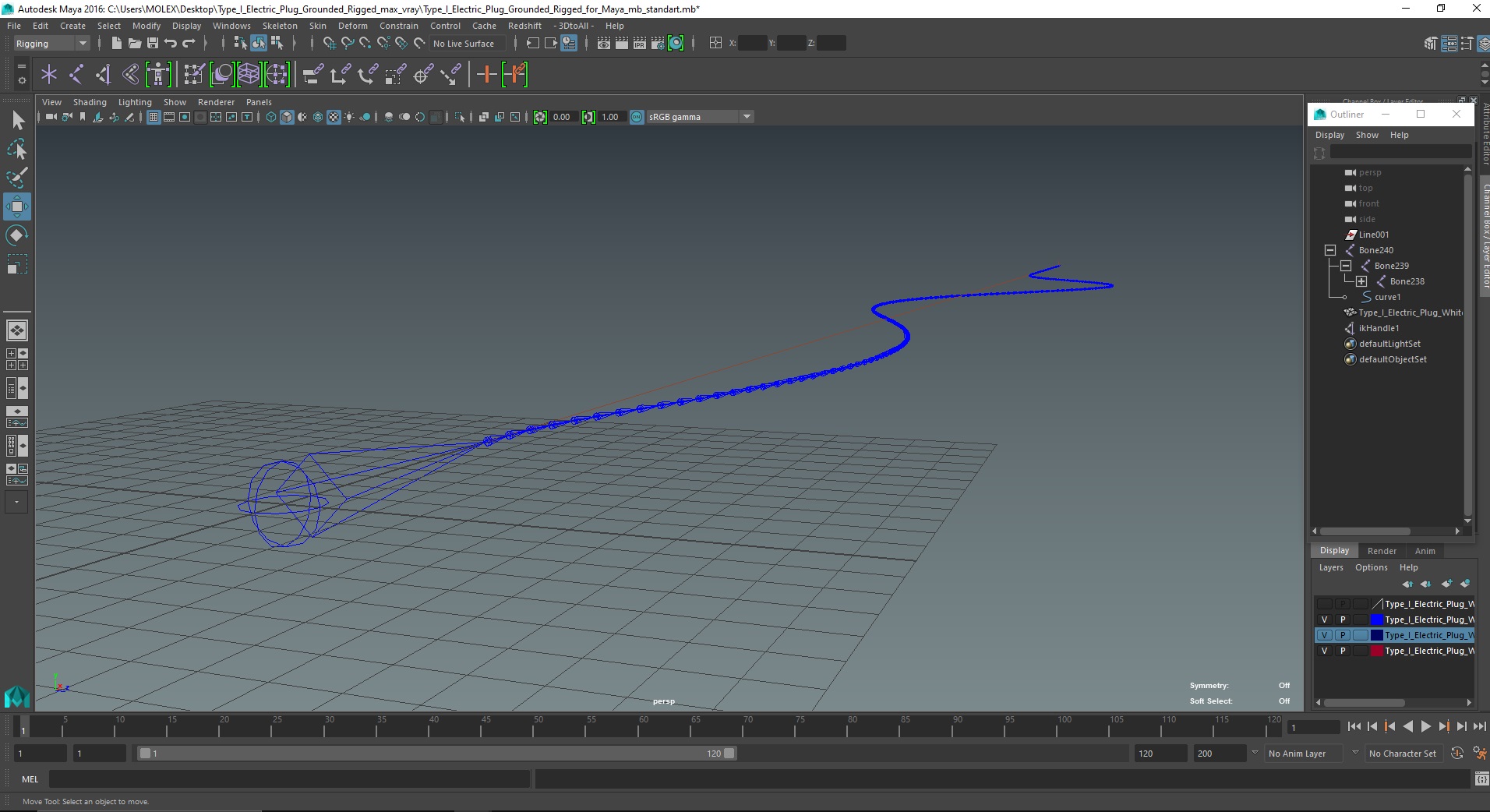This screenshot has height=812, width=1490.
Task: Click the red layer color swatch
Action: pos(1377,651)
